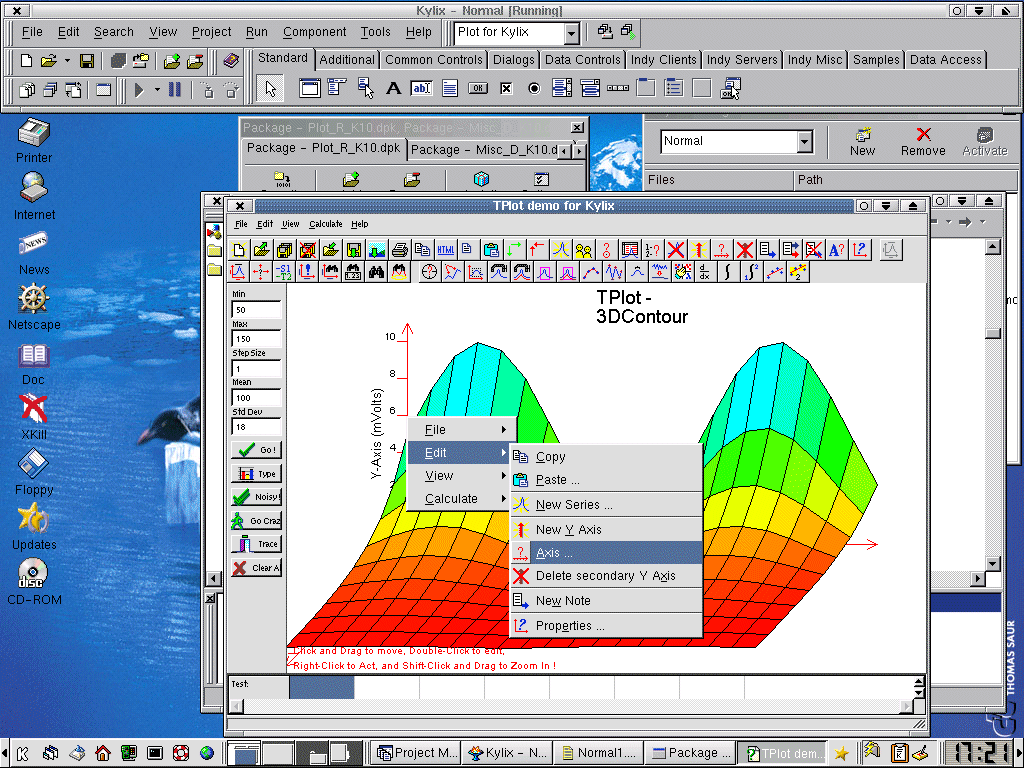This screenshot has width=1024, height=768.
Task: Click the Remove button in Project Manager
Action: point(922,141)
